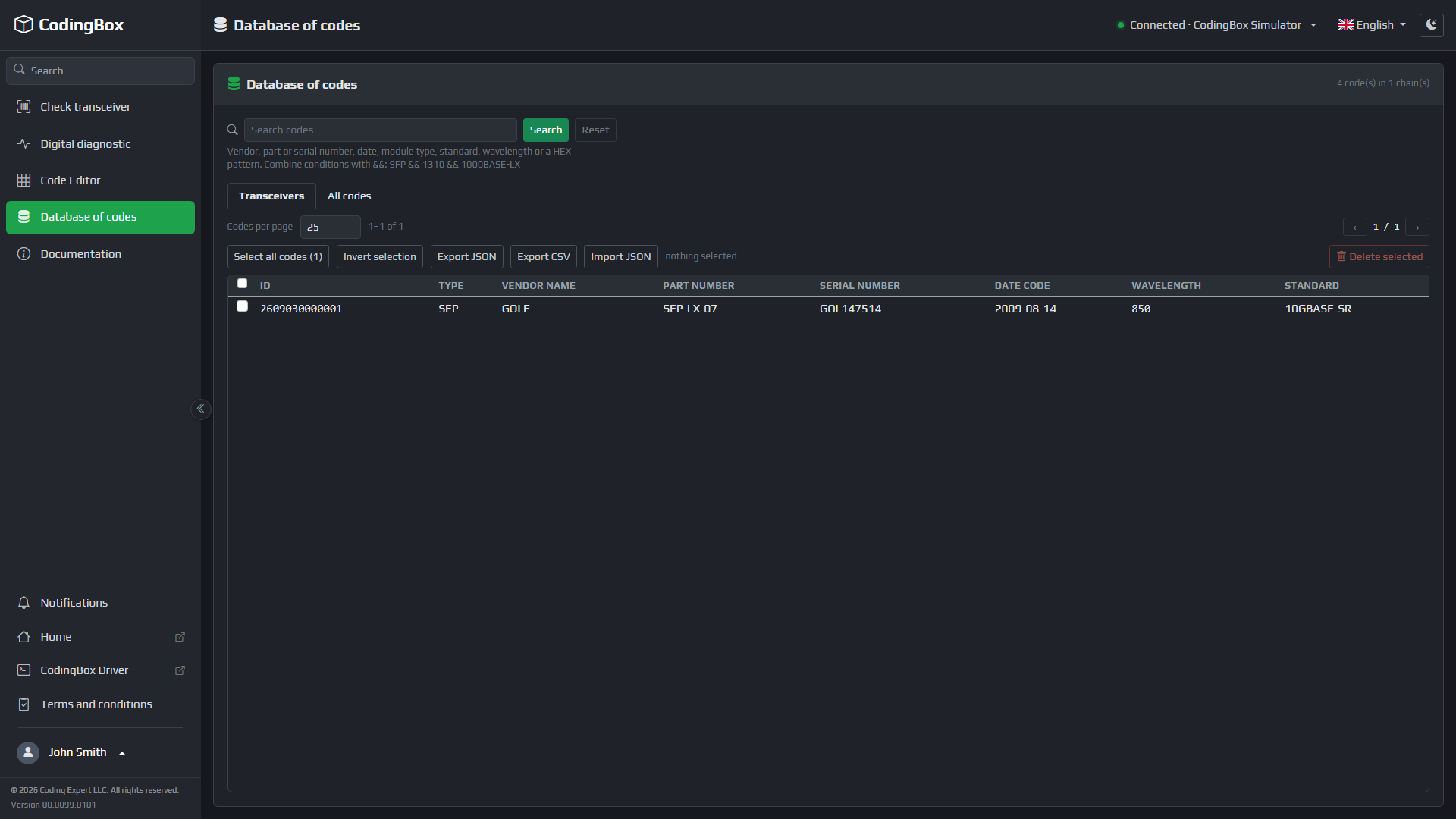1456x819 pixels.
Task: Click the Import JSON button
Action: coord(621,256)
